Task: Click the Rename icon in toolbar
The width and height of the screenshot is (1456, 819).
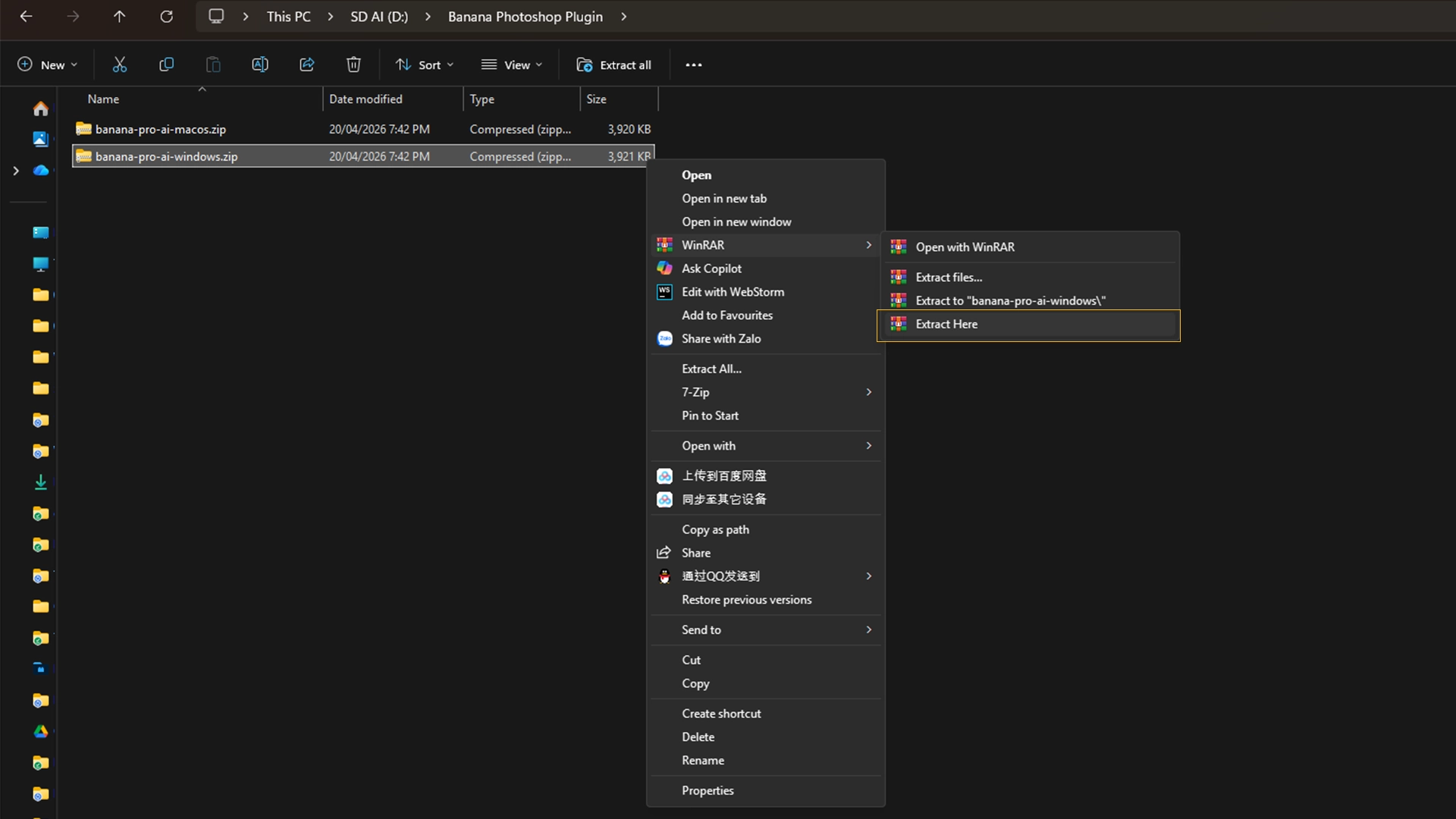Action: point(260,64)
